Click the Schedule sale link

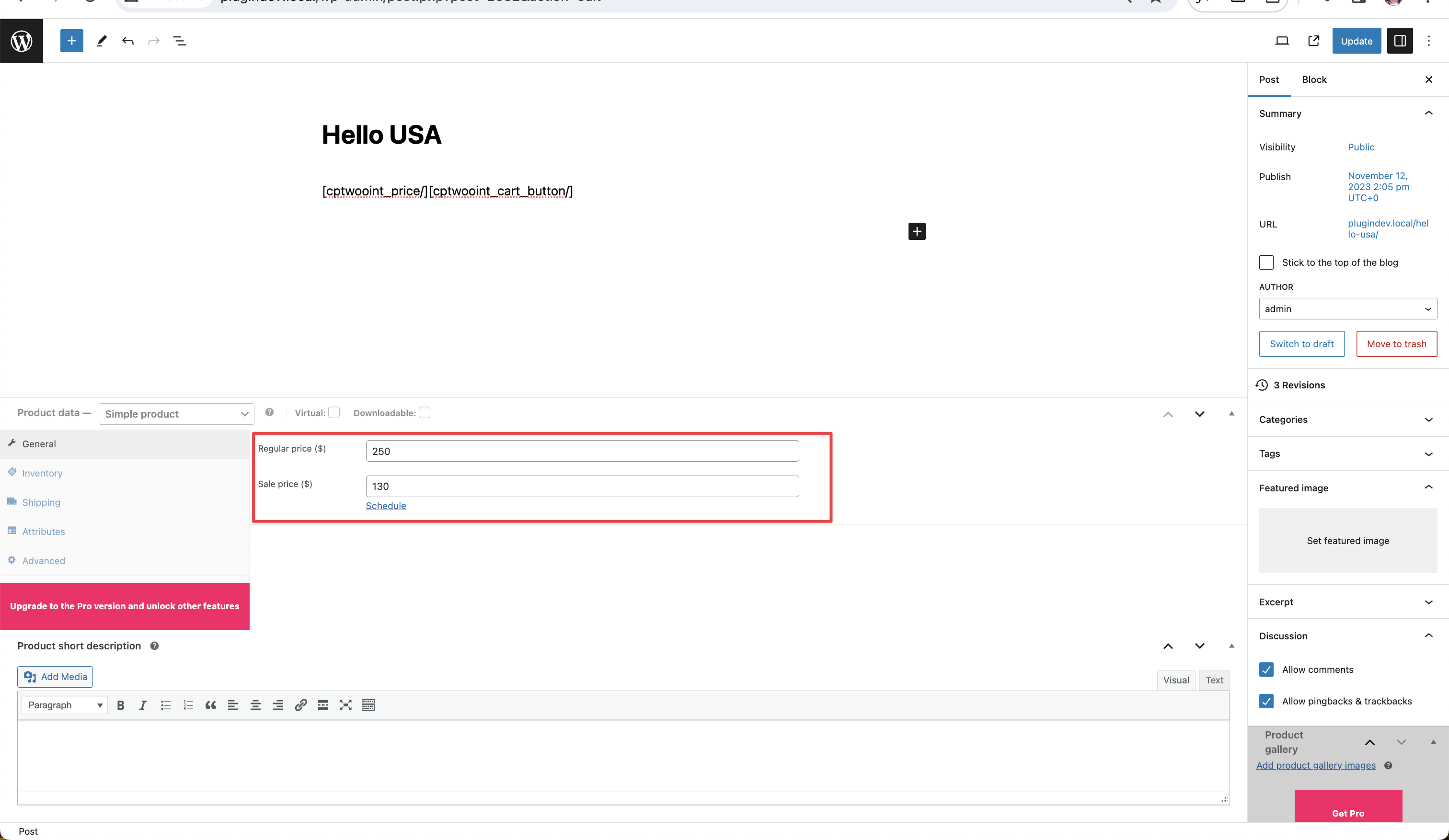pos(386,506)
